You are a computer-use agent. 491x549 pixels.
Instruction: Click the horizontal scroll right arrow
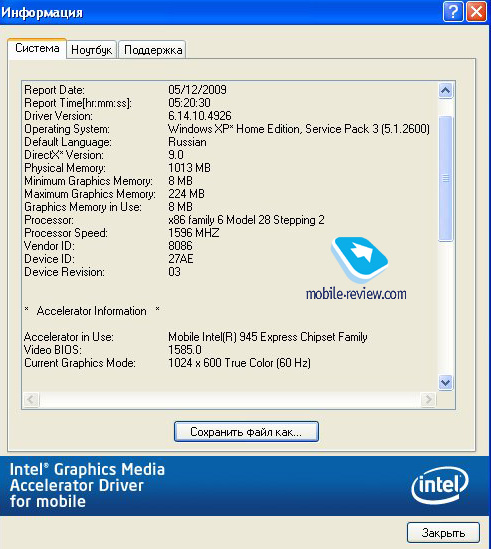[x=429, y=399]
